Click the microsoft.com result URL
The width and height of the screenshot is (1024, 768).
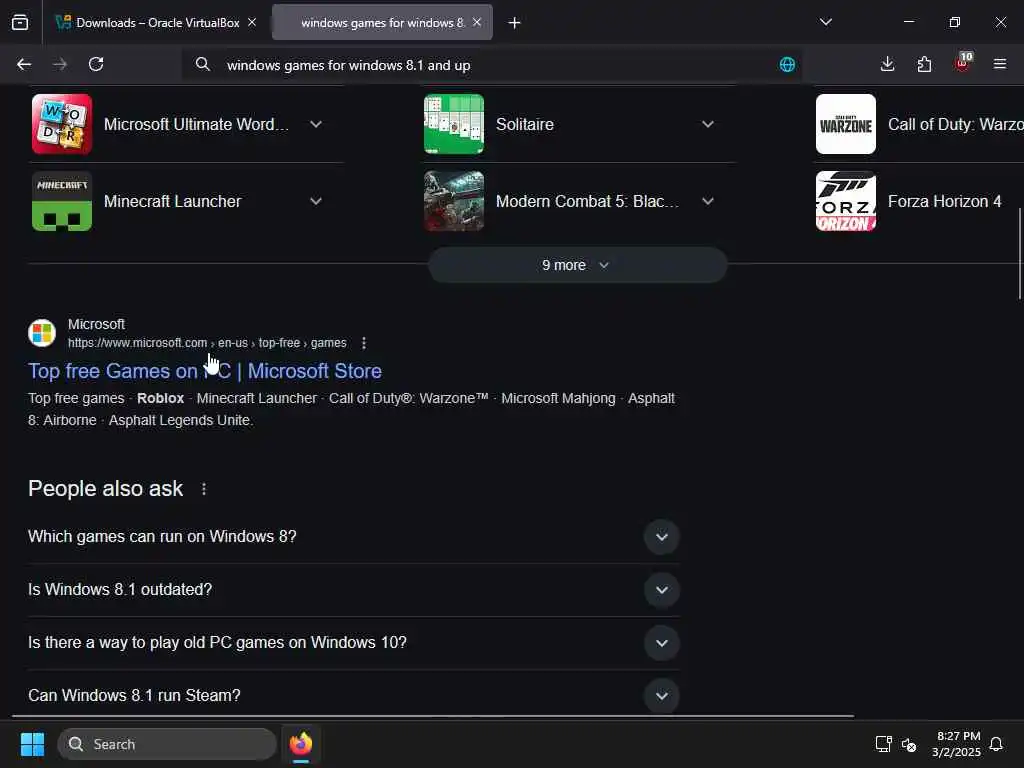pyautogui.click(x=207, y=343)
